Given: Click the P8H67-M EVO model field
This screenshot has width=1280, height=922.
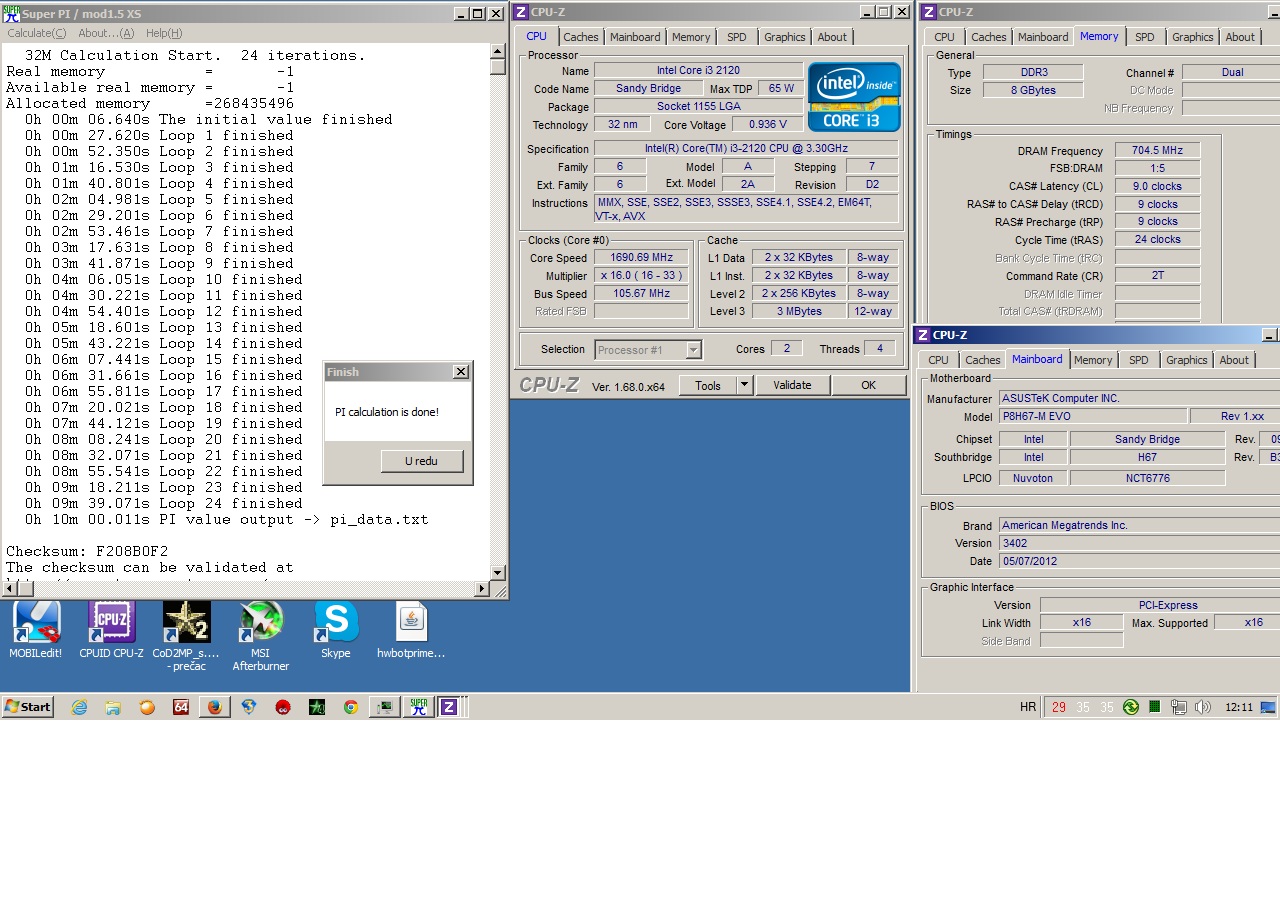Looking at the screenshot, I should point(1093,416).
